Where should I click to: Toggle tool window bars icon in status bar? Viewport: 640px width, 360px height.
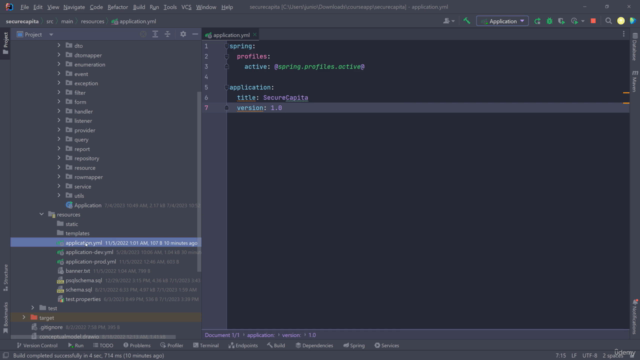[x=6, y=356]
